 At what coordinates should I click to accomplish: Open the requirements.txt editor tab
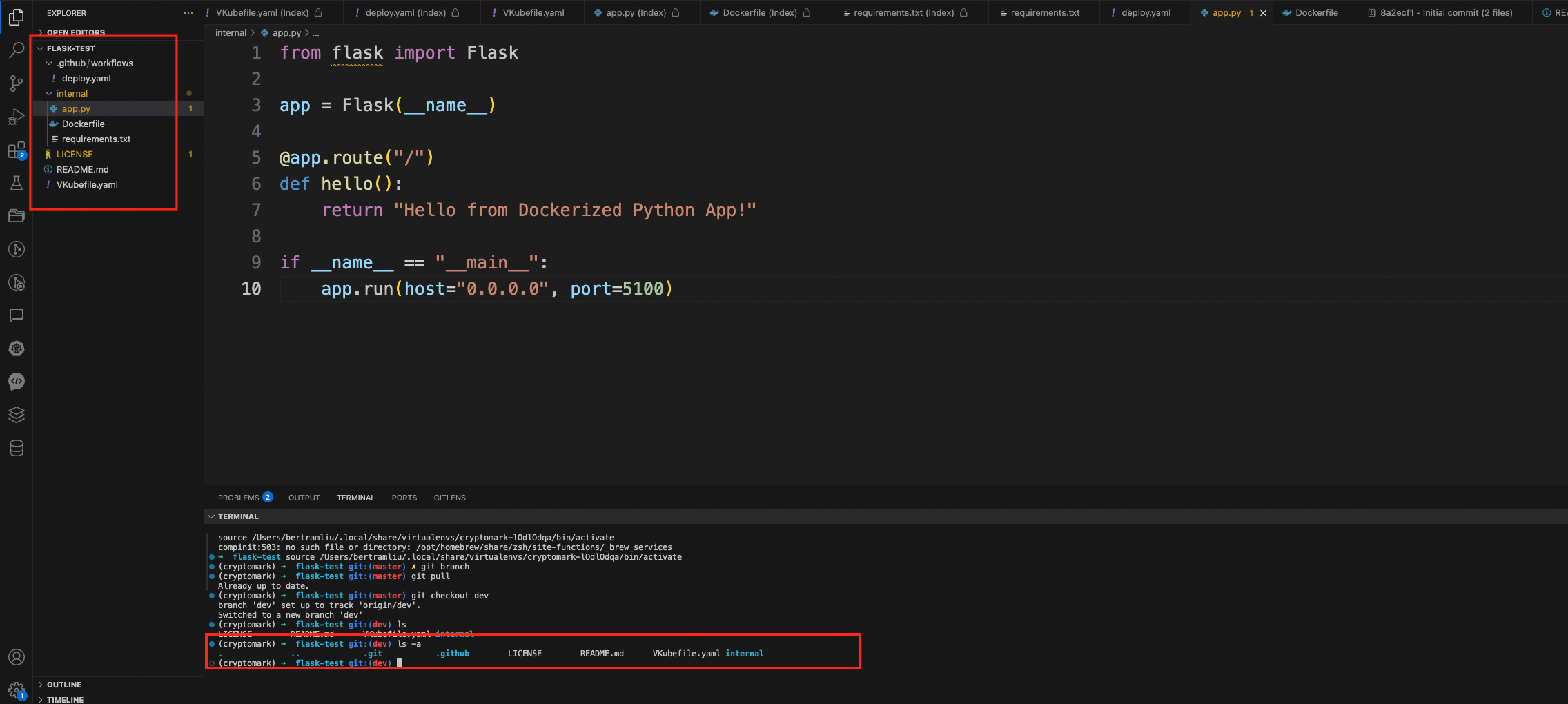pyautogui.click(x=1044, y=12)
